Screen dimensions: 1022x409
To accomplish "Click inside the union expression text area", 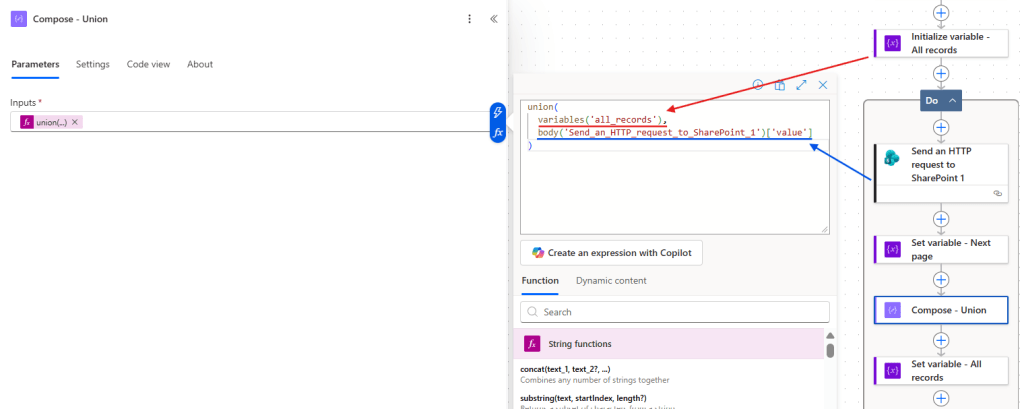I will click(x=675, y=167).
